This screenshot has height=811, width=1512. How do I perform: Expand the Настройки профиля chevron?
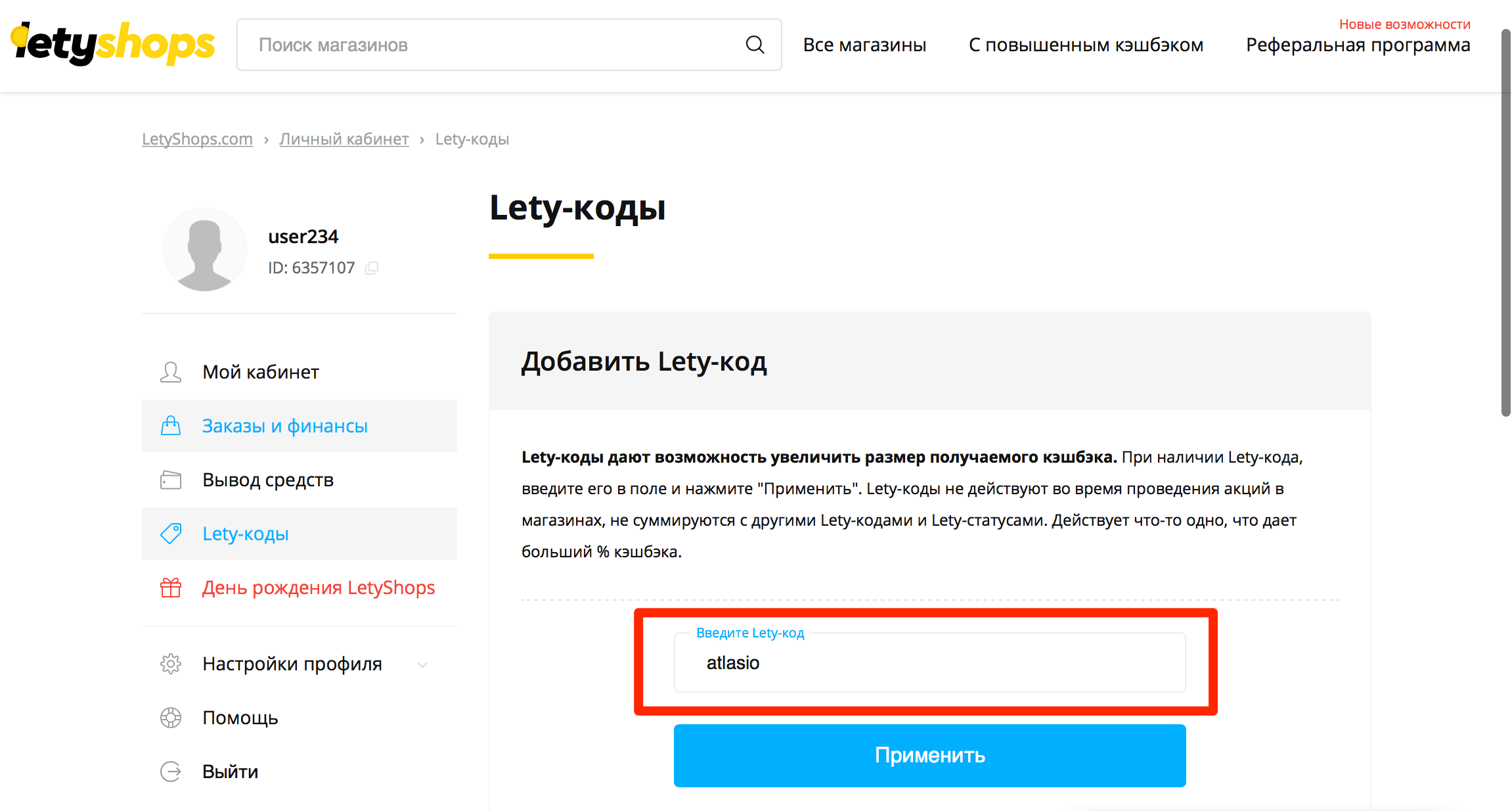tap(422, 664)
